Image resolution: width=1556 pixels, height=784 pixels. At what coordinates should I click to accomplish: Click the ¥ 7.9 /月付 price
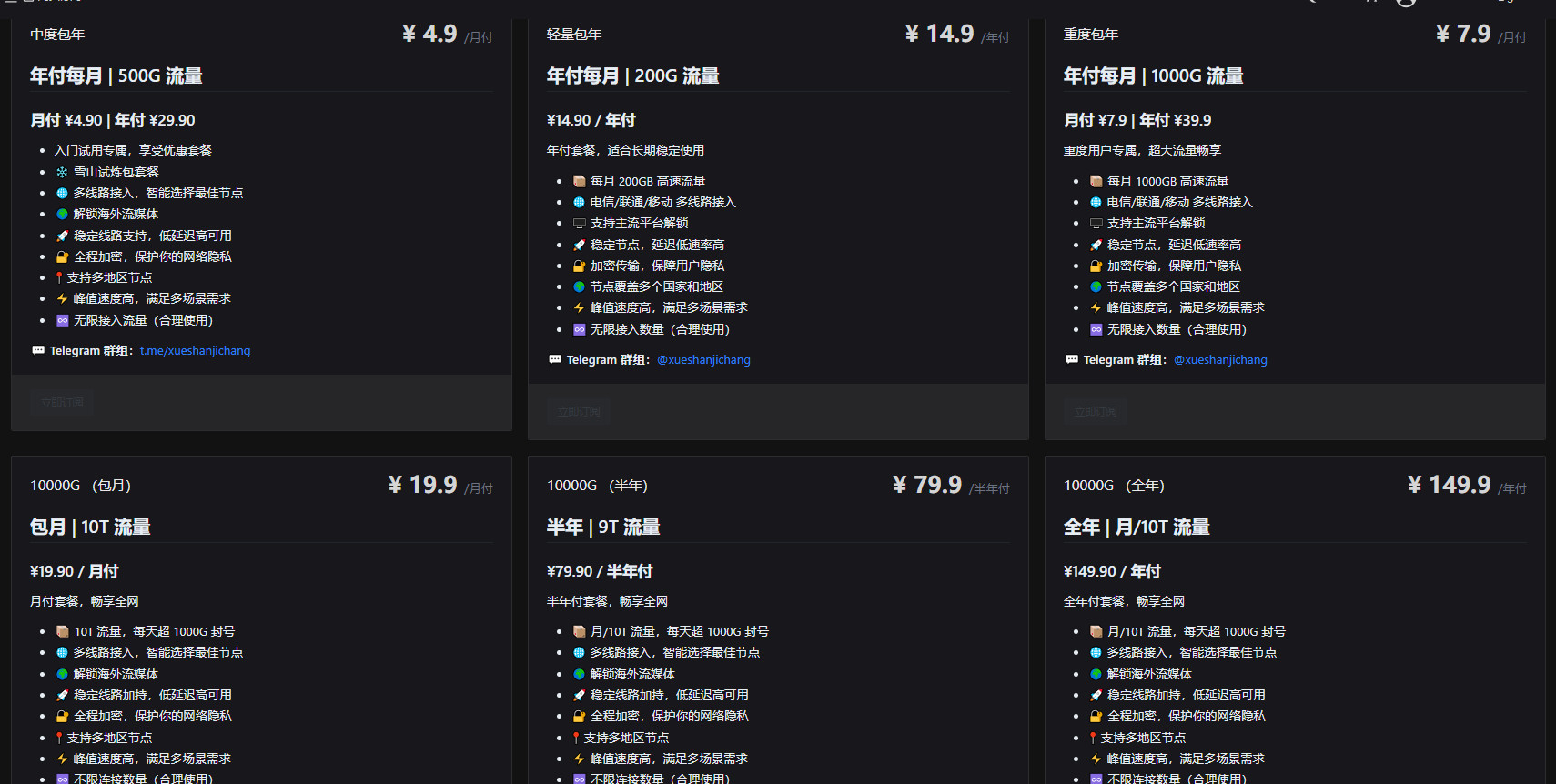click(x=1481, y=35)
